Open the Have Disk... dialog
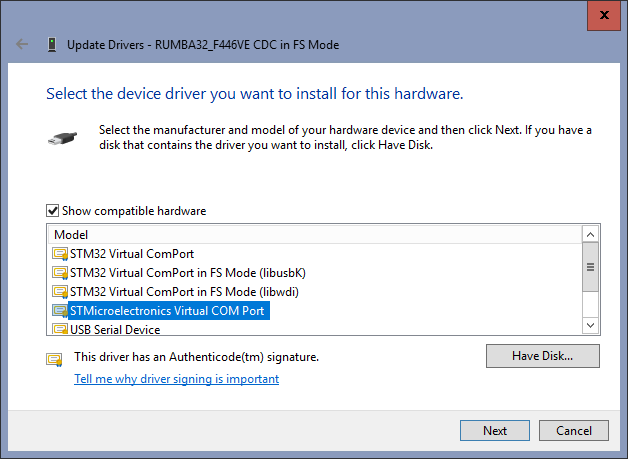 (x=543, y=356)
